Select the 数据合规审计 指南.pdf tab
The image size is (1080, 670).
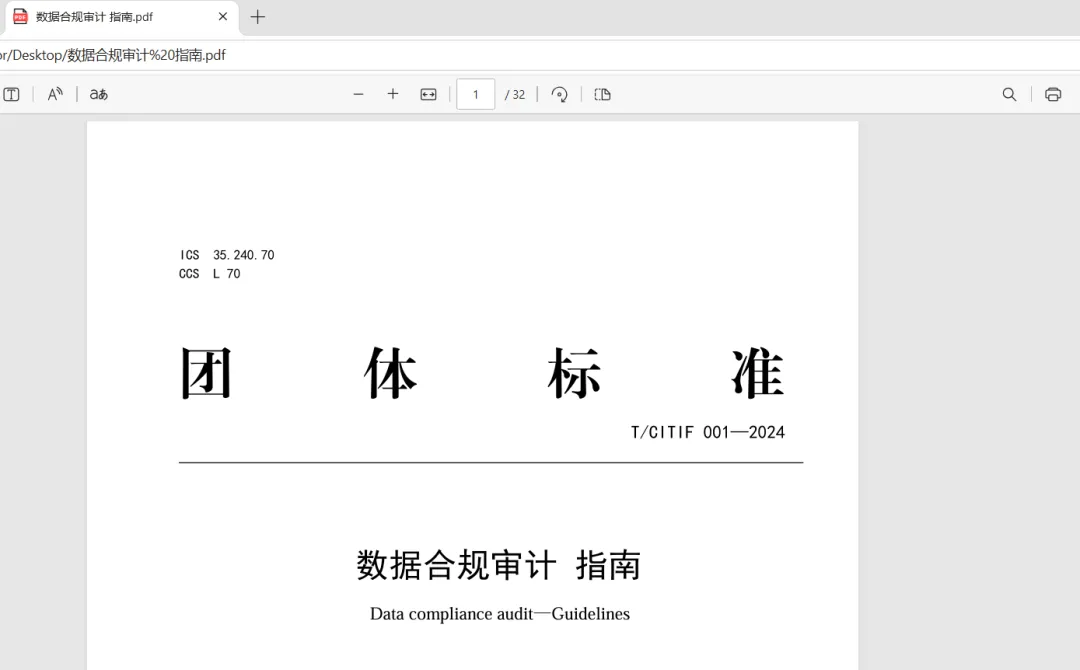(x=121, y=17)
